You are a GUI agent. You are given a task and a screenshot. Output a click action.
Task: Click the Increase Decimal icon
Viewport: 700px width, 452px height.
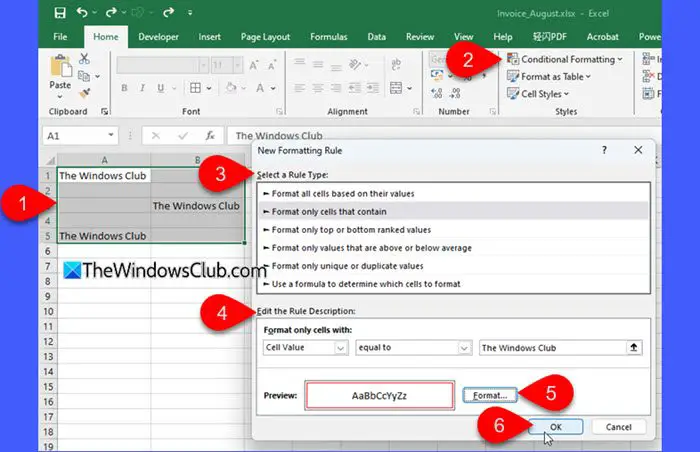point(437,93)
